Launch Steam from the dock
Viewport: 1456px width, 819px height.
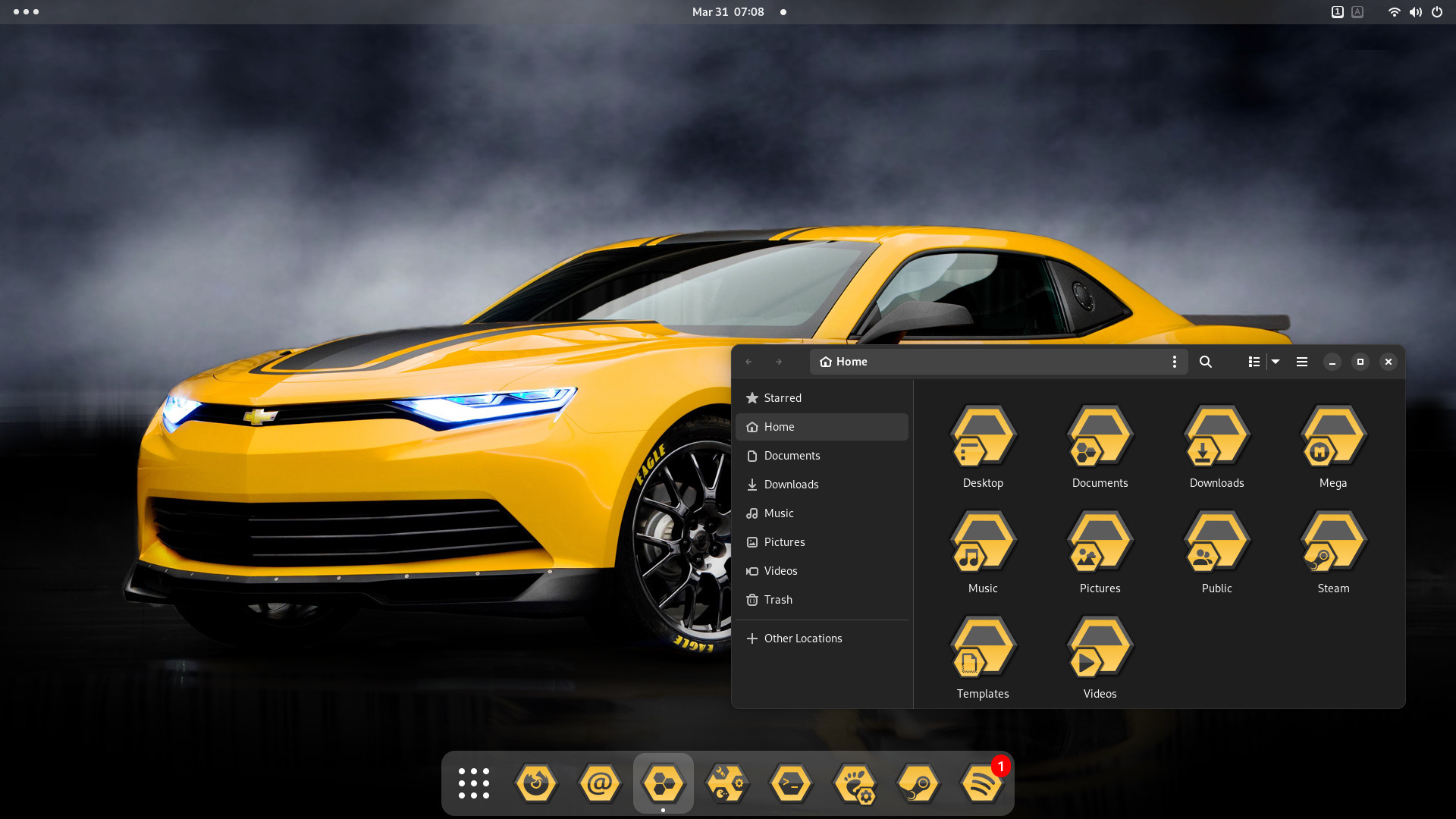point(917,783)
